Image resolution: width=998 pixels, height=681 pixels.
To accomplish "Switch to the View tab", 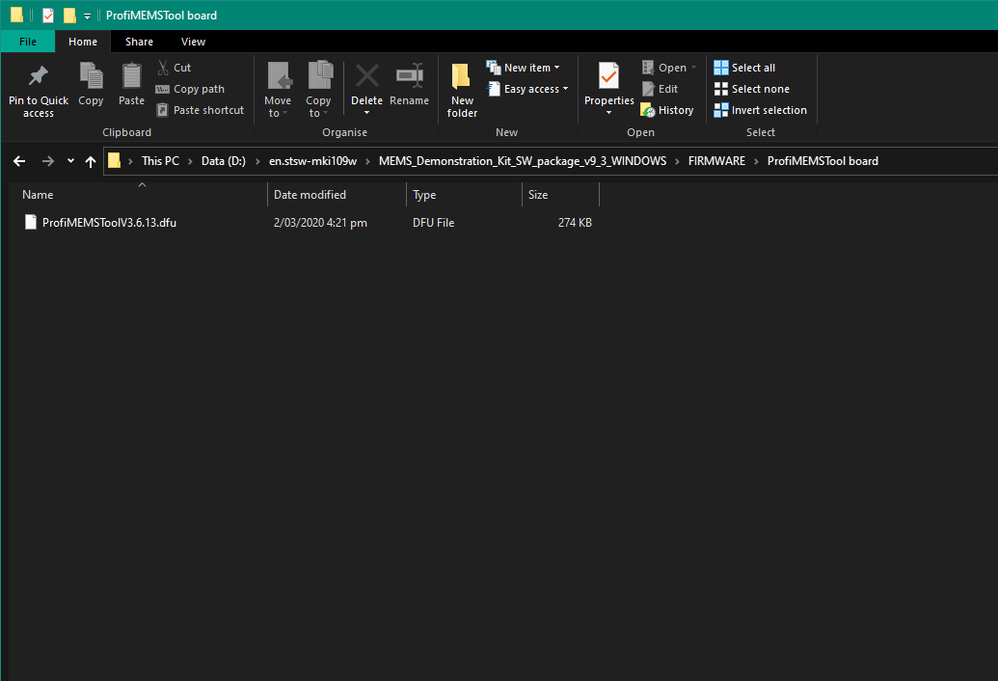I will 193,41.
